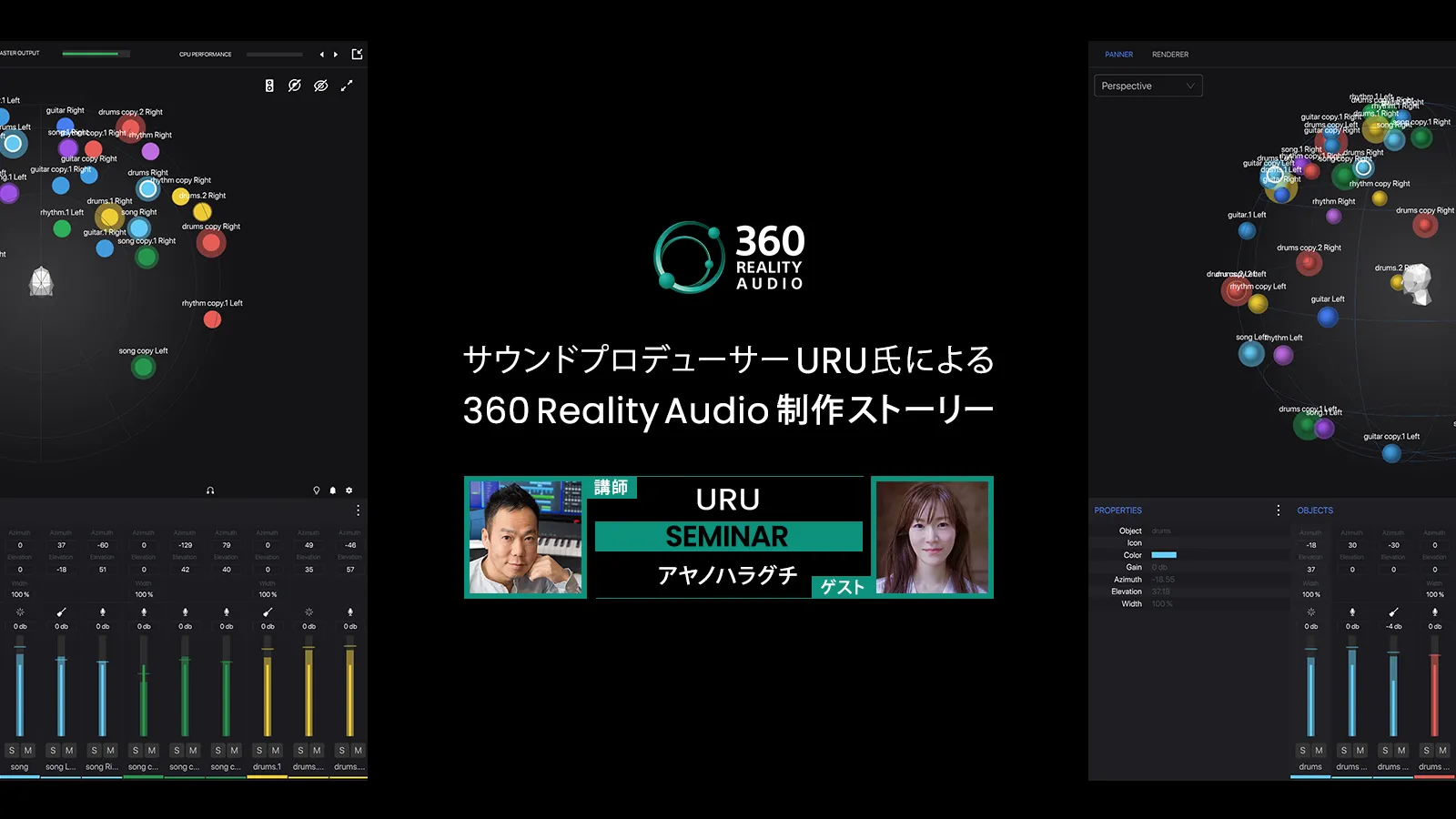Switch to the PANNER tab

coord(1119,55)
